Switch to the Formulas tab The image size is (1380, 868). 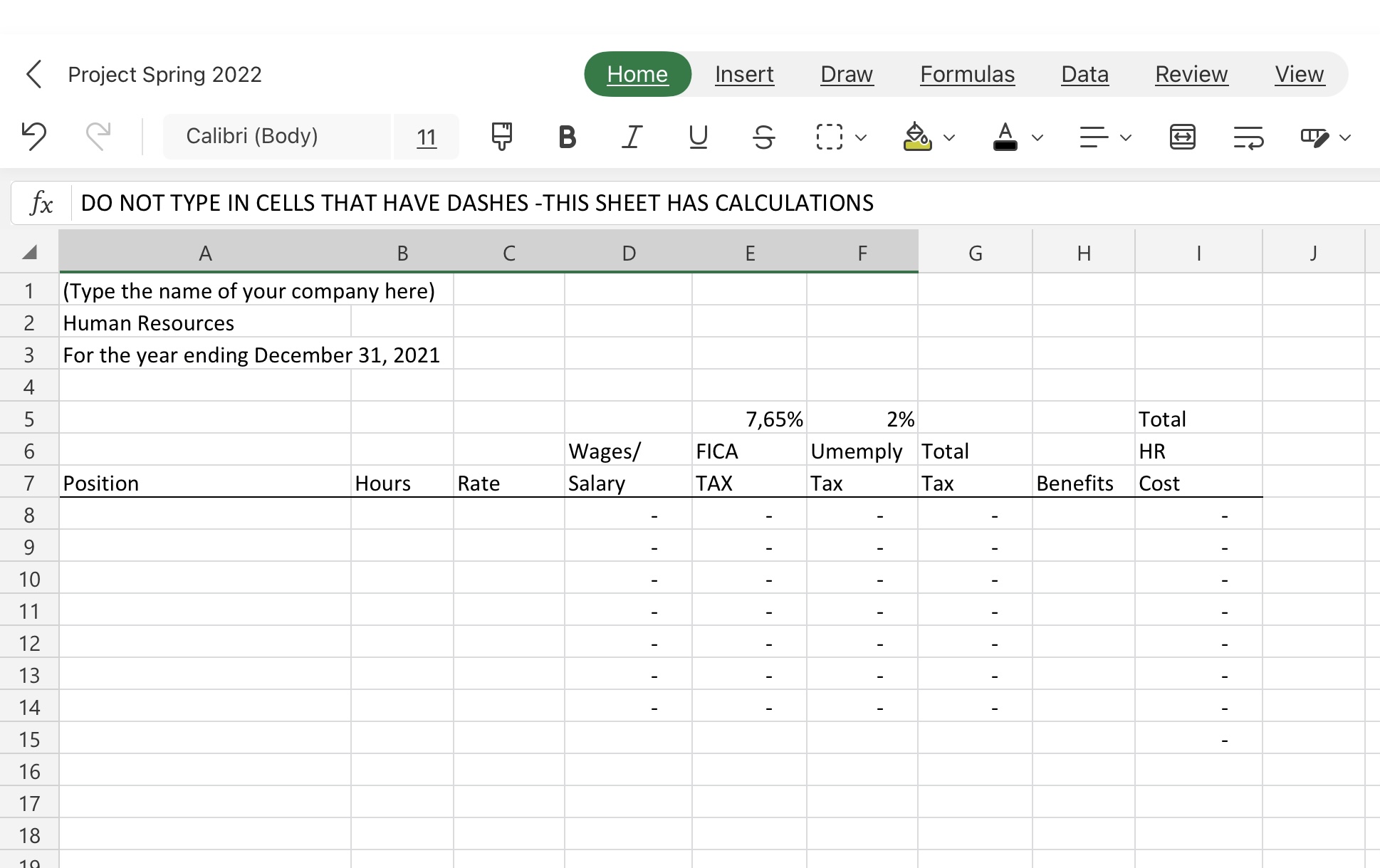[x=966, y=74]
